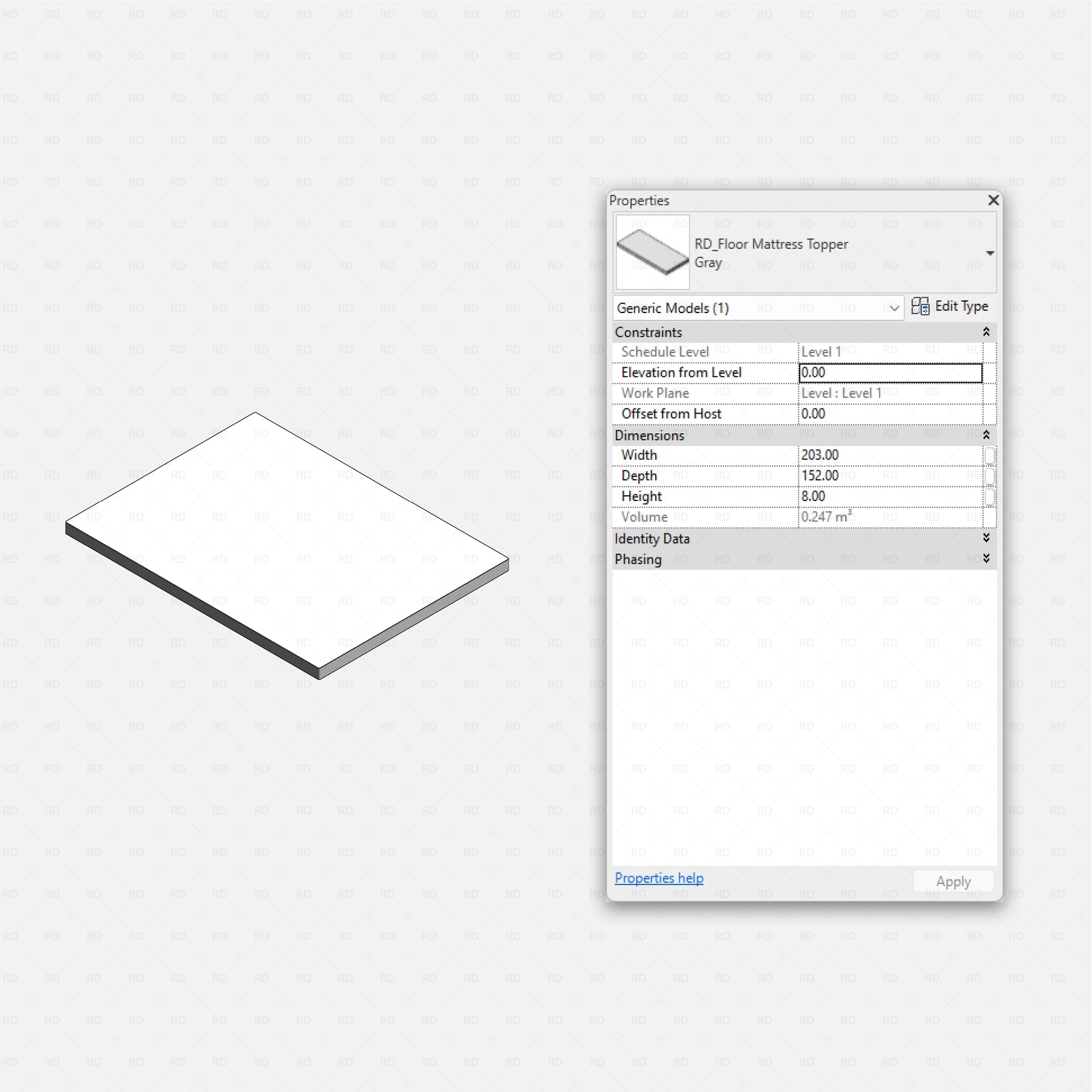Click the Offset from Host value field
Screen dimensions: 1092x1092
click(889, 414)
